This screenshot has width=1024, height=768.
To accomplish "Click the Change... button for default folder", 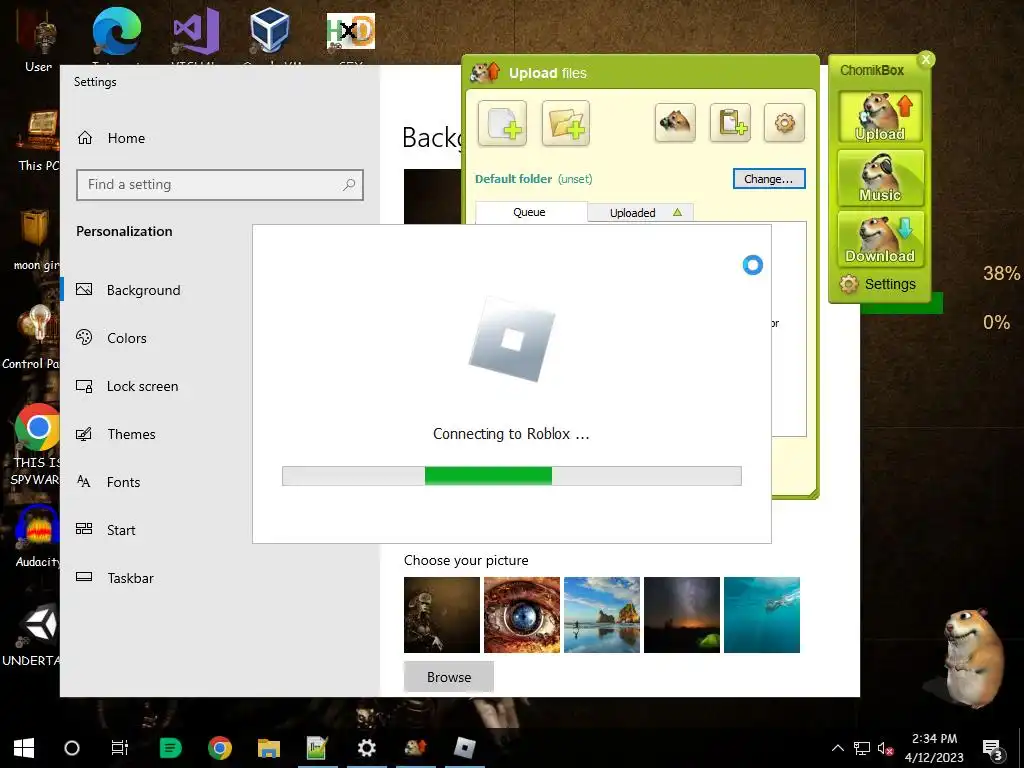I will click(x=769, y=179).
